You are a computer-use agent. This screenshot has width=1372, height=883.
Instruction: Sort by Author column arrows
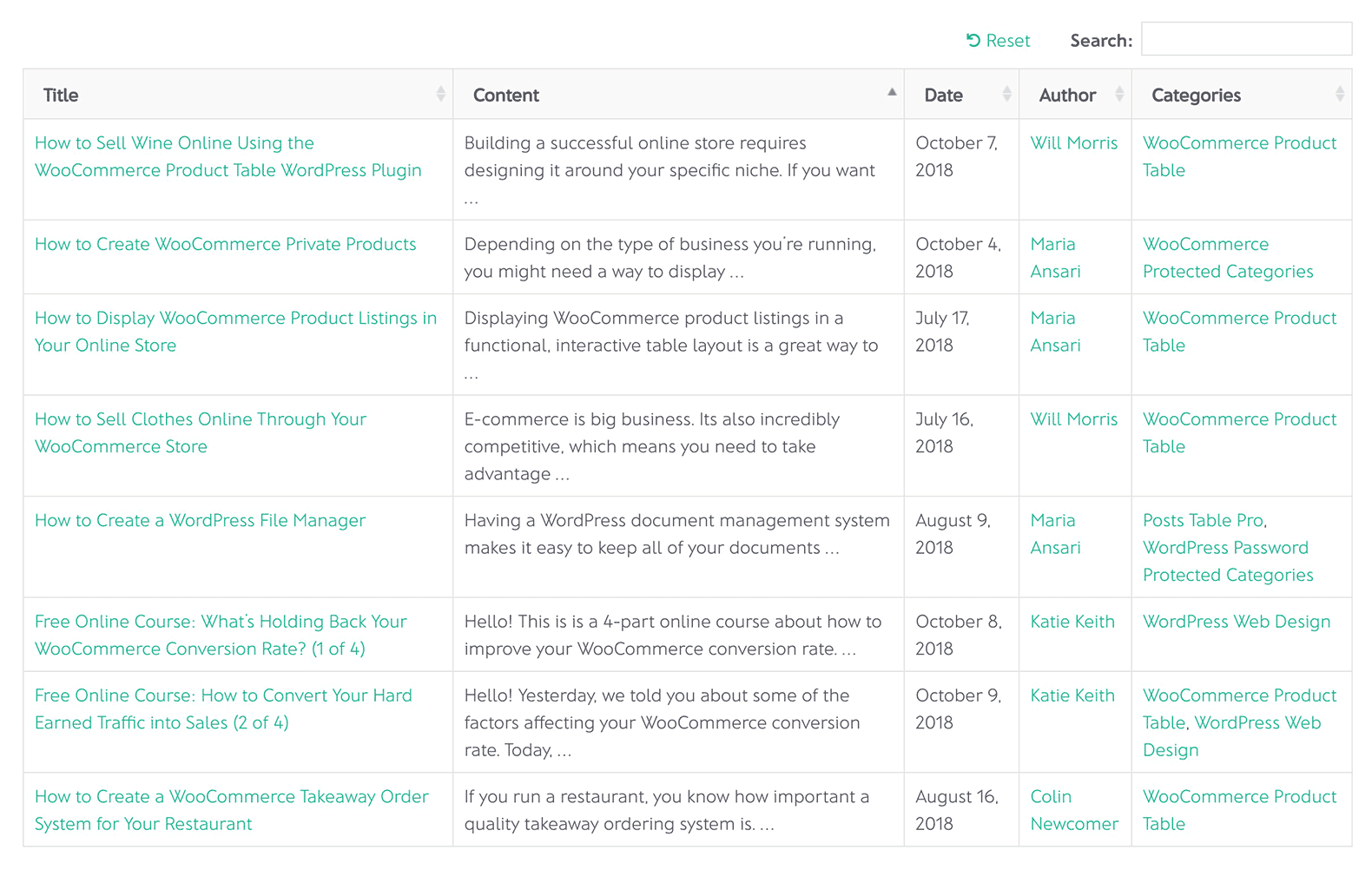(x=1119, y=94)
